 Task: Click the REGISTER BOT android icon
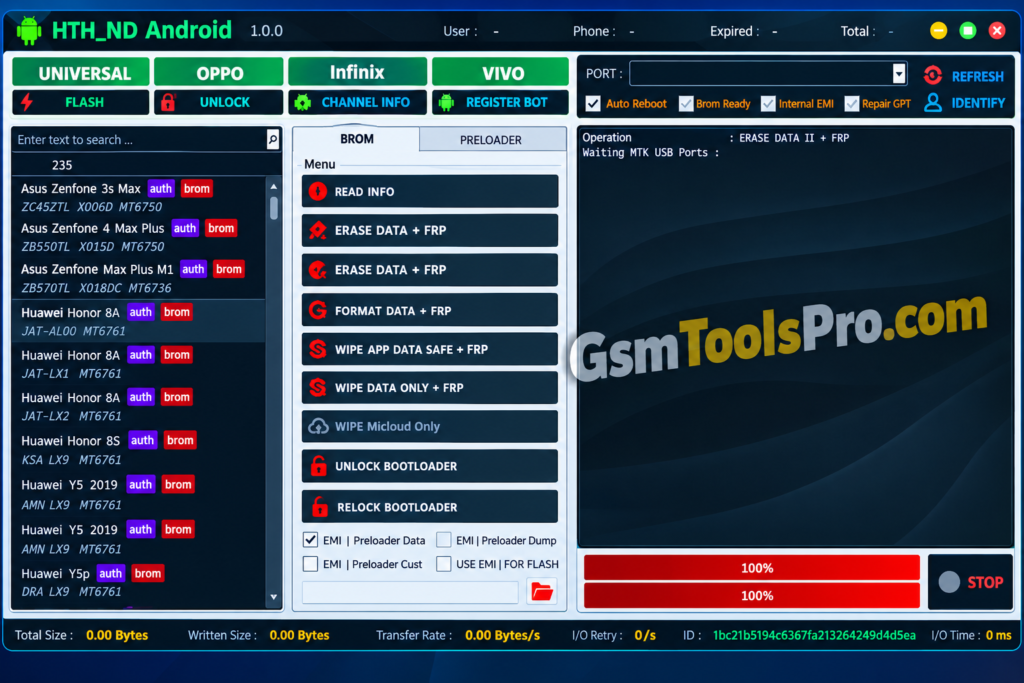pos(446,103)
